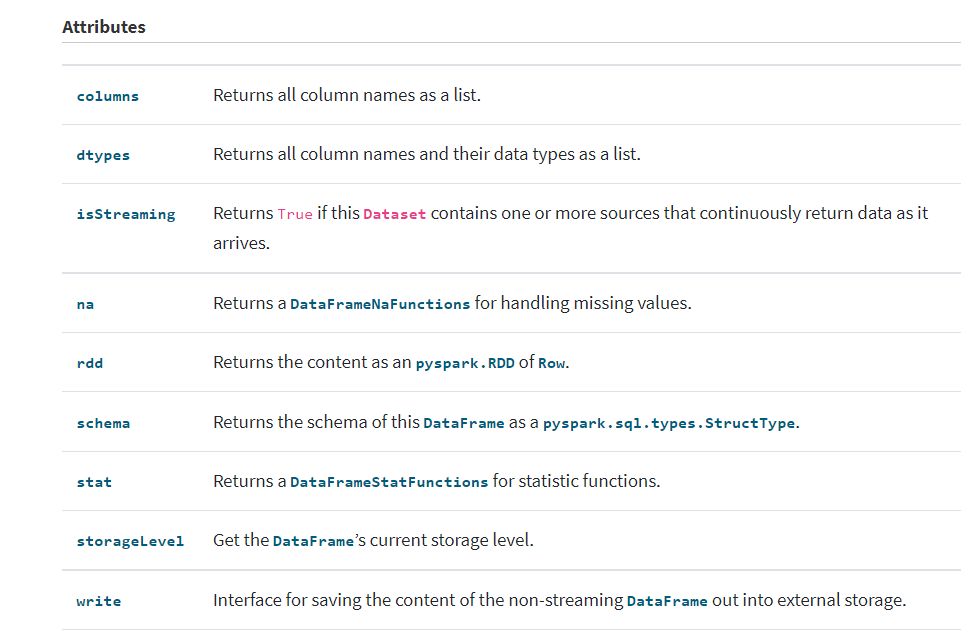Open the DataFrameStatFunctions reference link
The image size is (975, 636).
(x=389, y=482)
